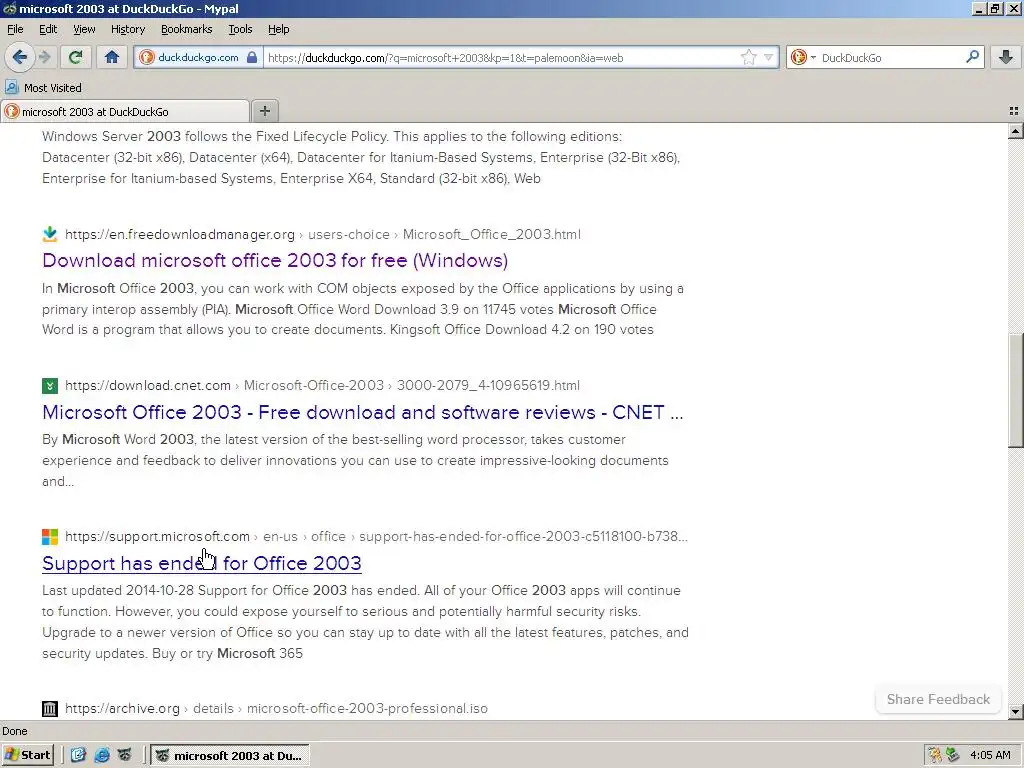Click the vertical scrollbar thumb

(1015, 391)
